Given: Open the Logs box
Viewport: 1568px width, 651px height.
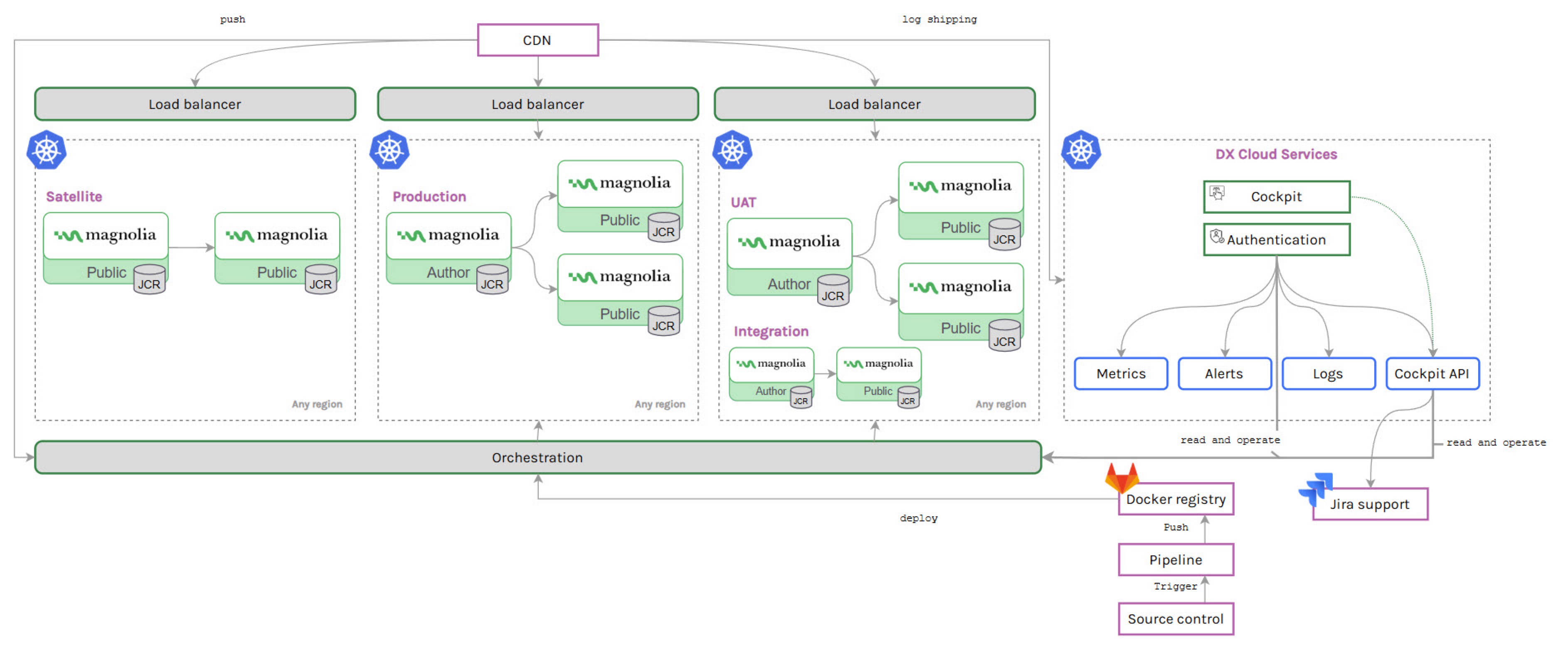Looking at the screenshot, I should click(x=1328, y=373).
